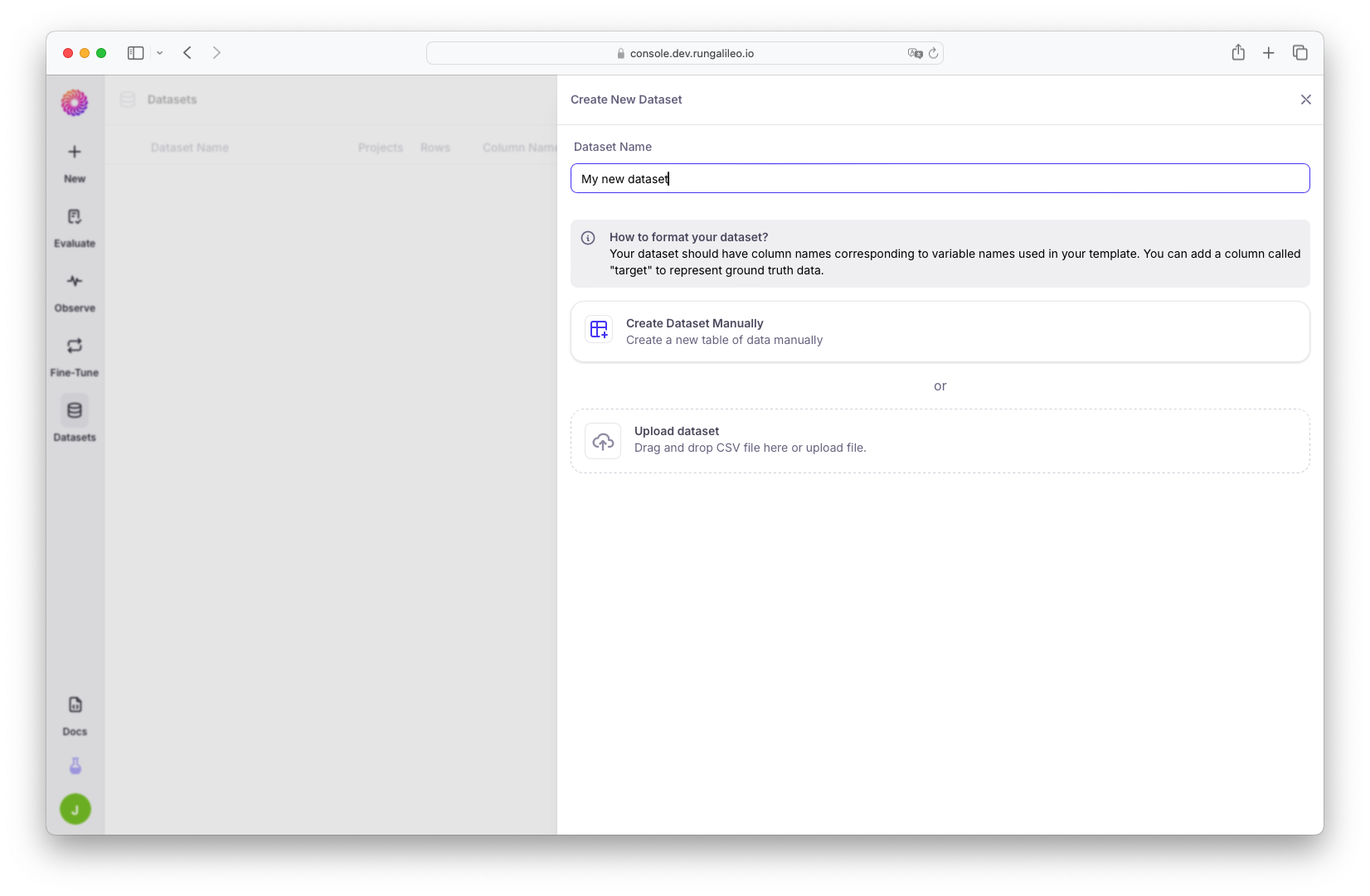This screenshot has height=896, width=1370.
Task: Reload the page
Action: [x=934, y=53]
